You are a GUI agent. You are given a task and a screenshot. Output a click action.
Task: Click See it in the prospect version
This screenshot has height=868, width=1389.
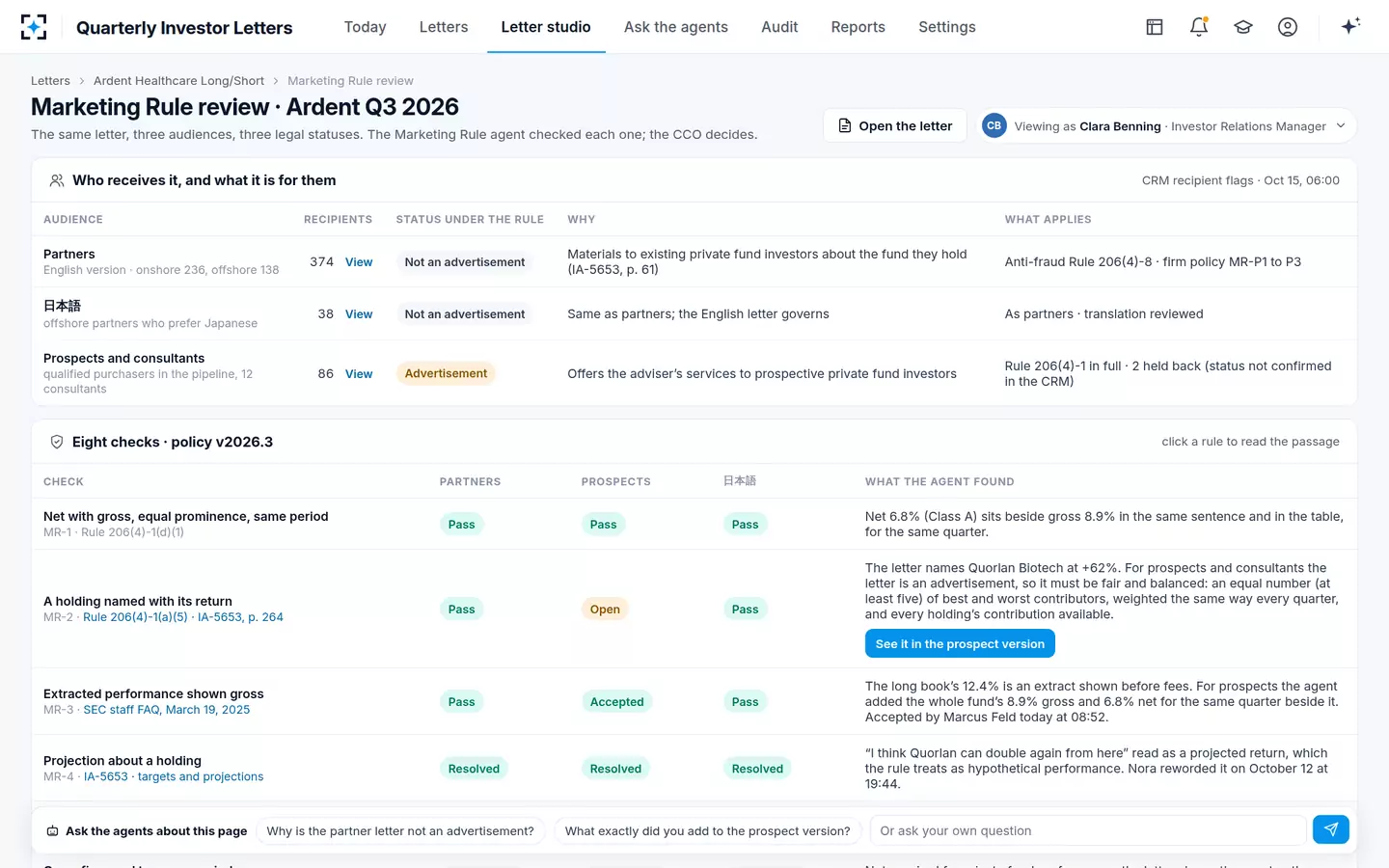pyautogui.click(x=960, y=643)
